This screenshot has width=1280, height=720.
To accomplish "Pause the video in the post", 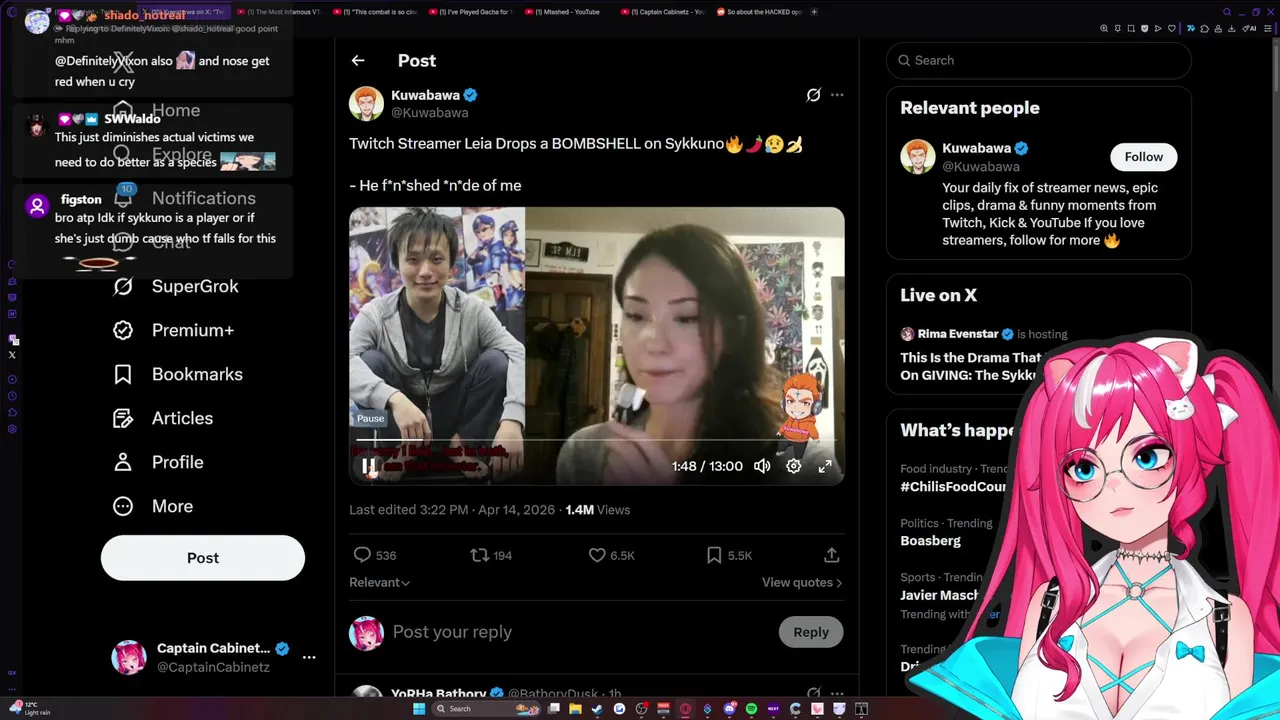I will pos(369,466).
